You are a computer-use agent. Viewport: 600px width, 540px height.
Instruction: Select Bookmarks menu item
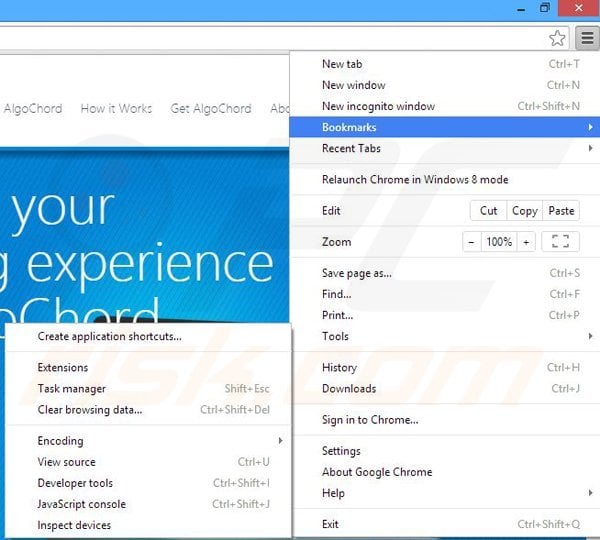tap(445, 127)
